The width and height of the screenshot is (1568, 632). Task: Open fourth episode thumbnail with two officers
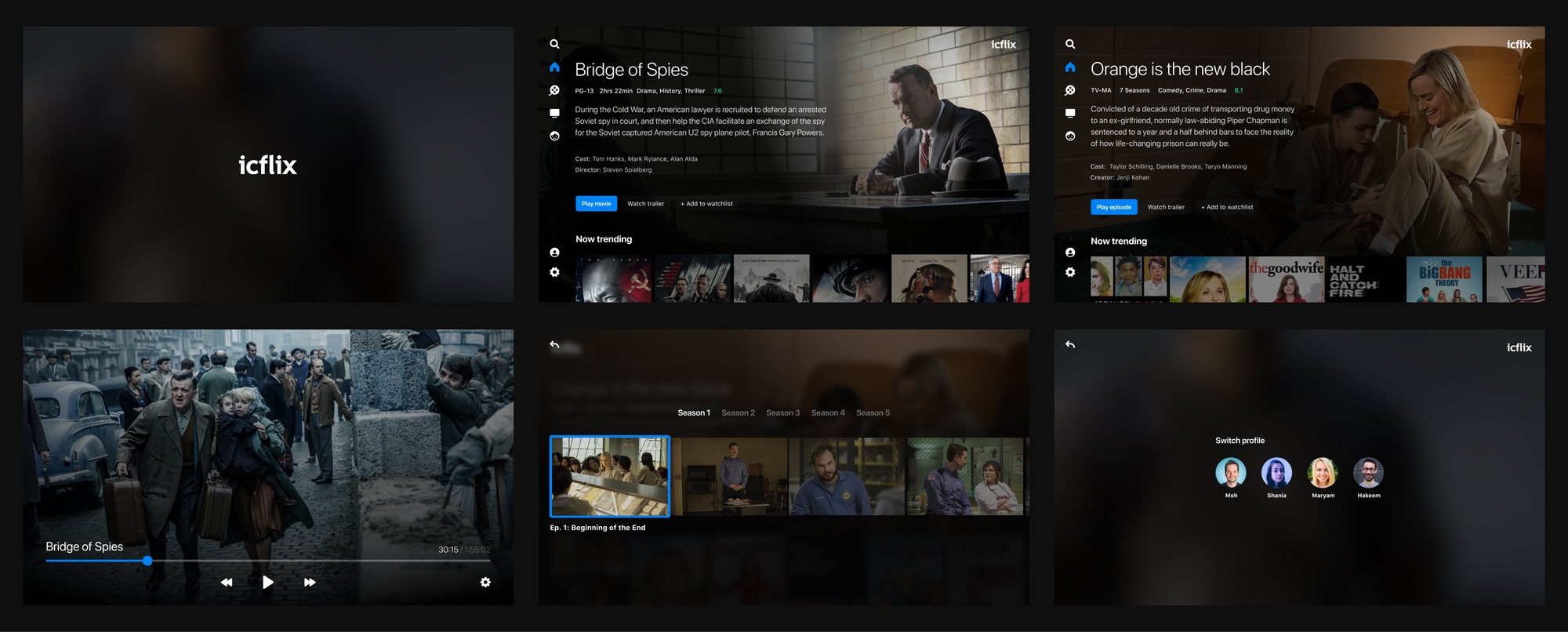tap(965, 477)
